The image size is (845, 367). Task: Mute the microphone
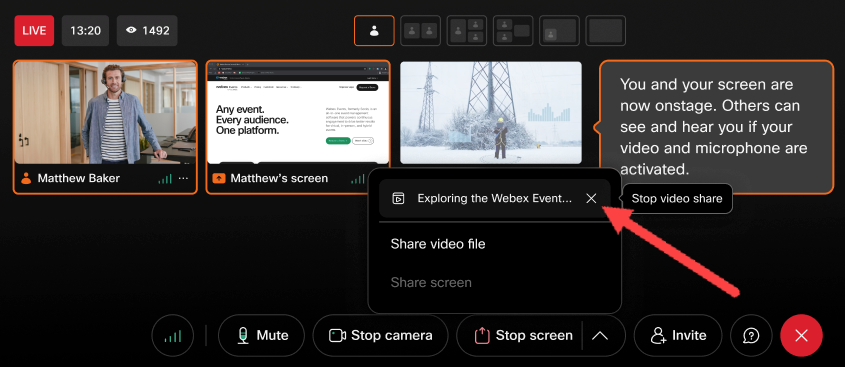coord(262,336)
